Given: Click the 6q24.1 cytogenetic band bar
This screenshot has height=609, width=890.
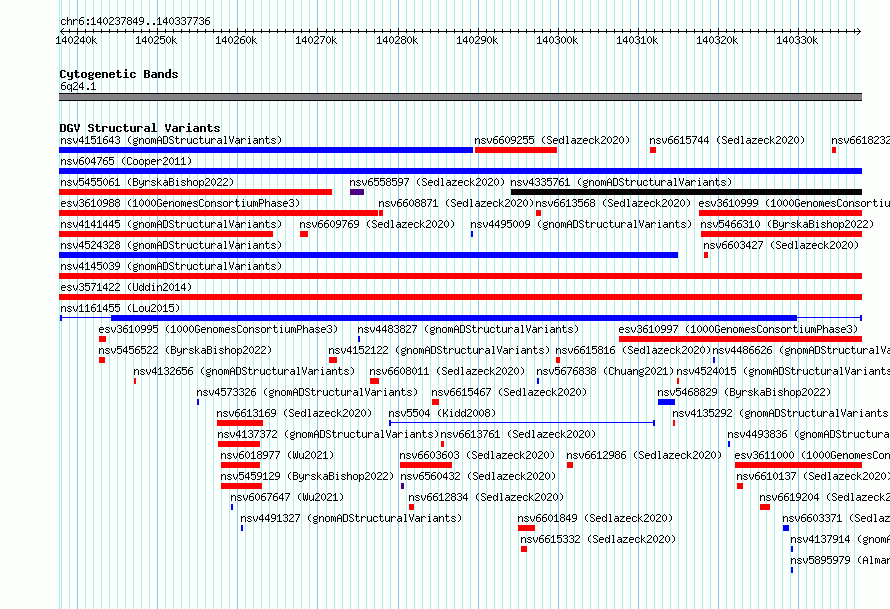Looking at the screenshot, I should pyautogui.click(x=460, y=97).
